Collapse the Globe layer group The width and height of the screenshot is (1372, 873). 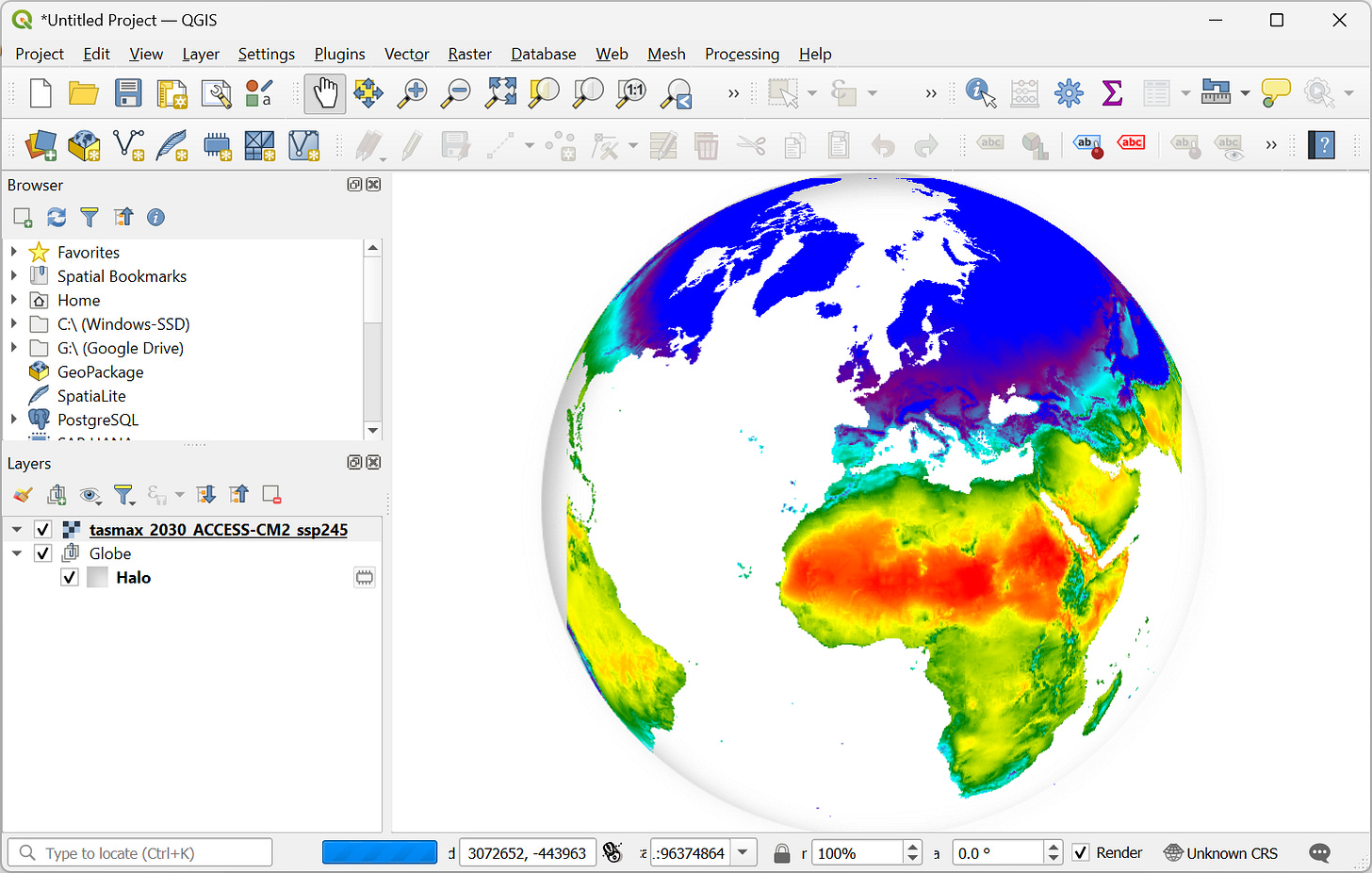(17, 553)
